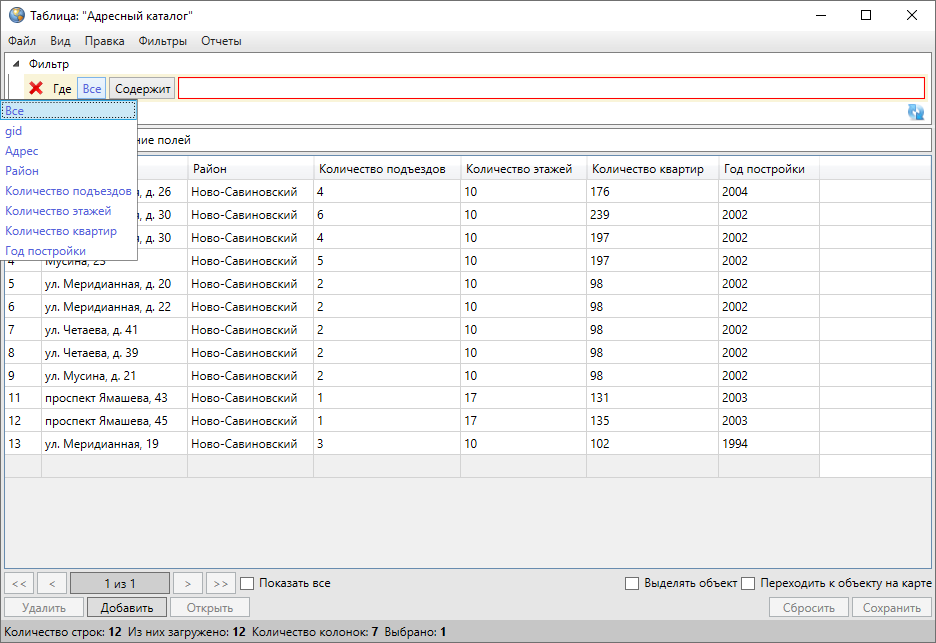Click the blue refresh icon
936x643 pixels.
point(915,112)
